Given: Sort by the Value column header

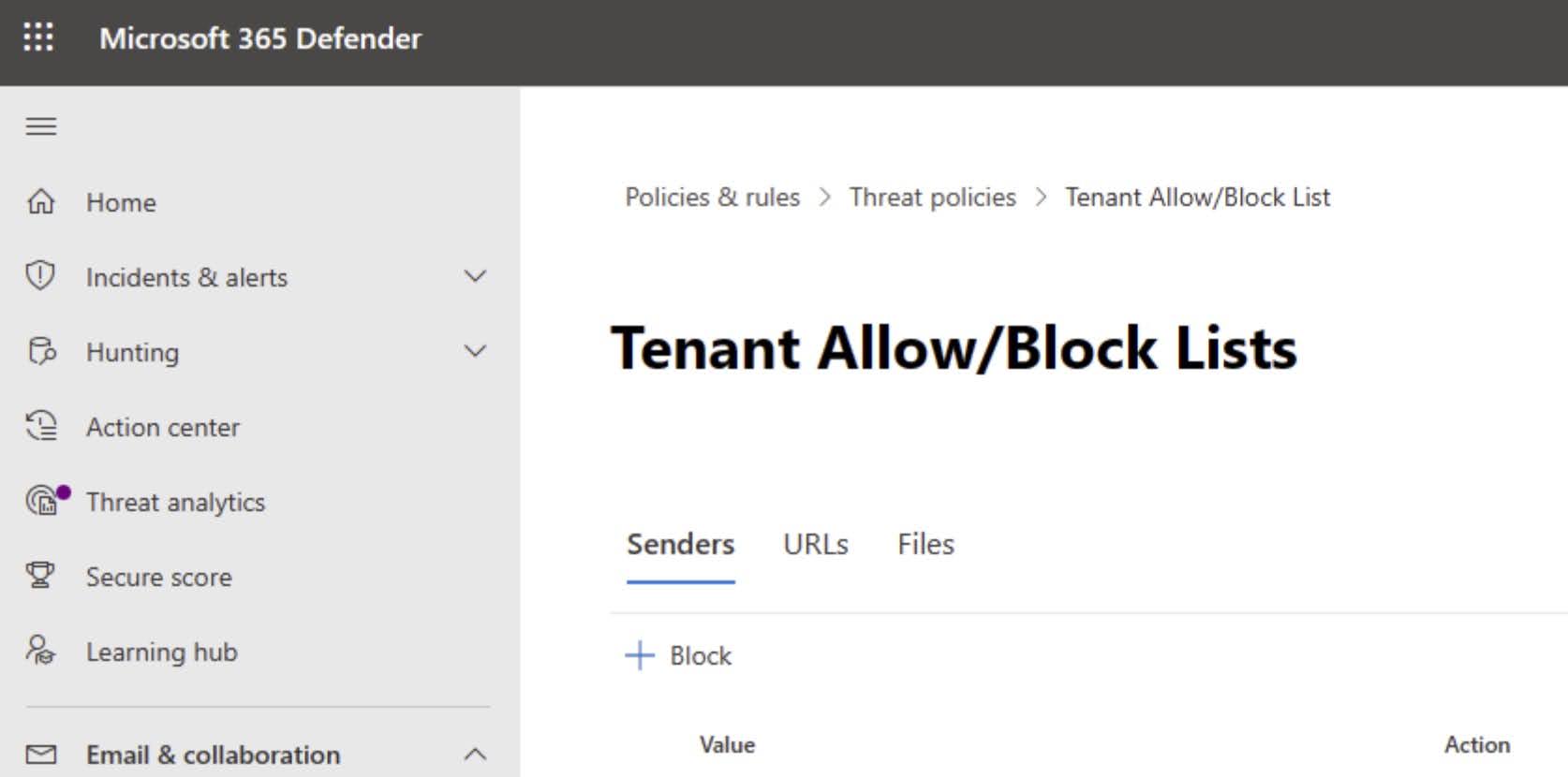Looking at the screenshot, I should [x=727, y=745].
